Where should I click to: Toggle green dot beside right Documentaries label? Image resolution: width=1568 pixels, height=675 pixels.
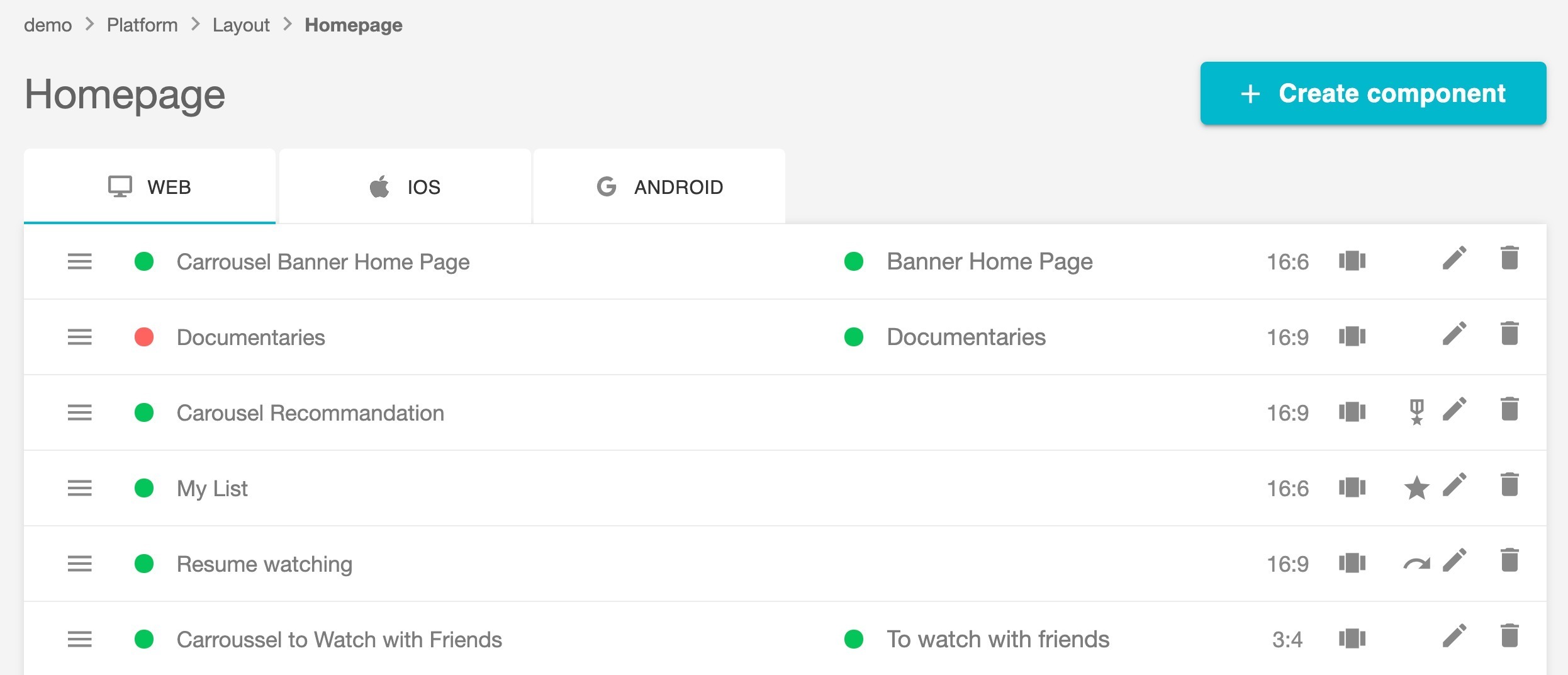[854, 337]
